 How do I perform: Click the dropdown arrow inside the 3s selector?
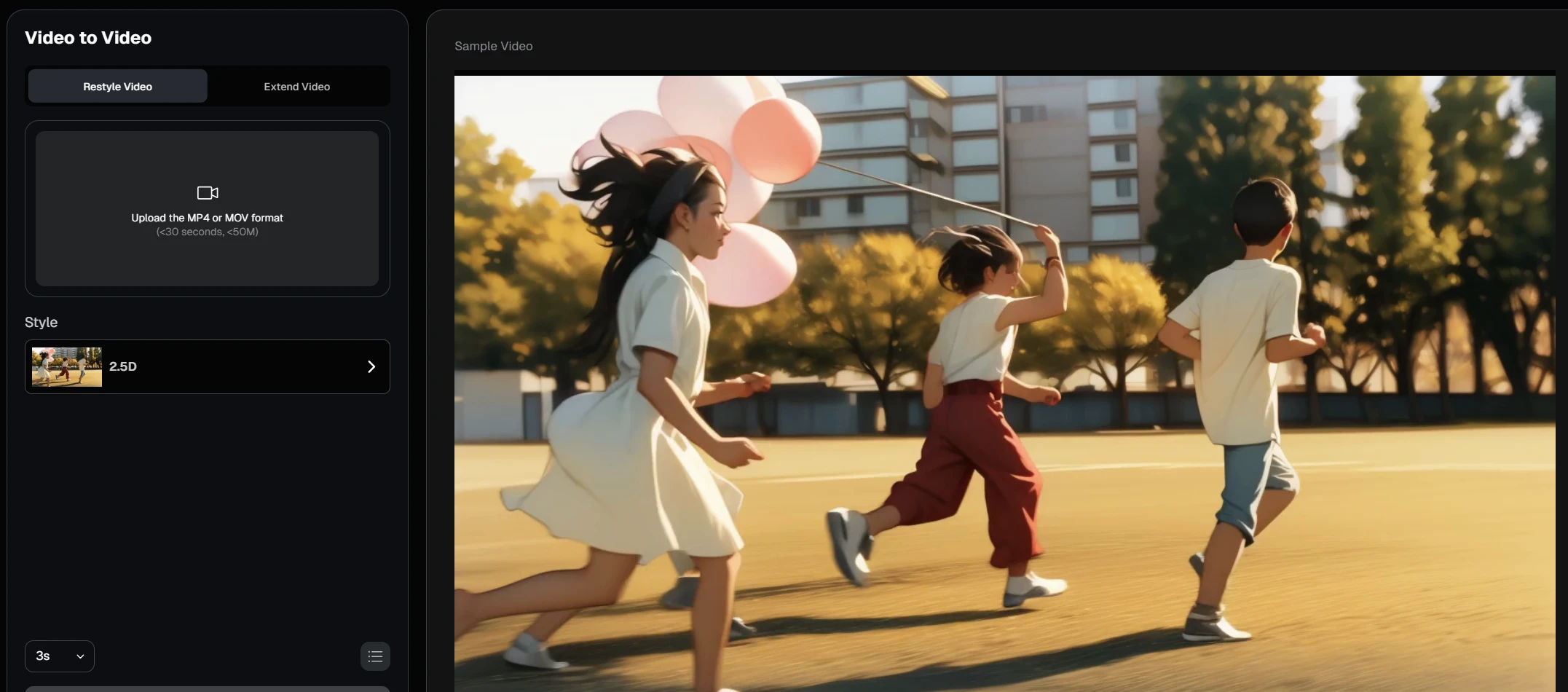(80, 656)
